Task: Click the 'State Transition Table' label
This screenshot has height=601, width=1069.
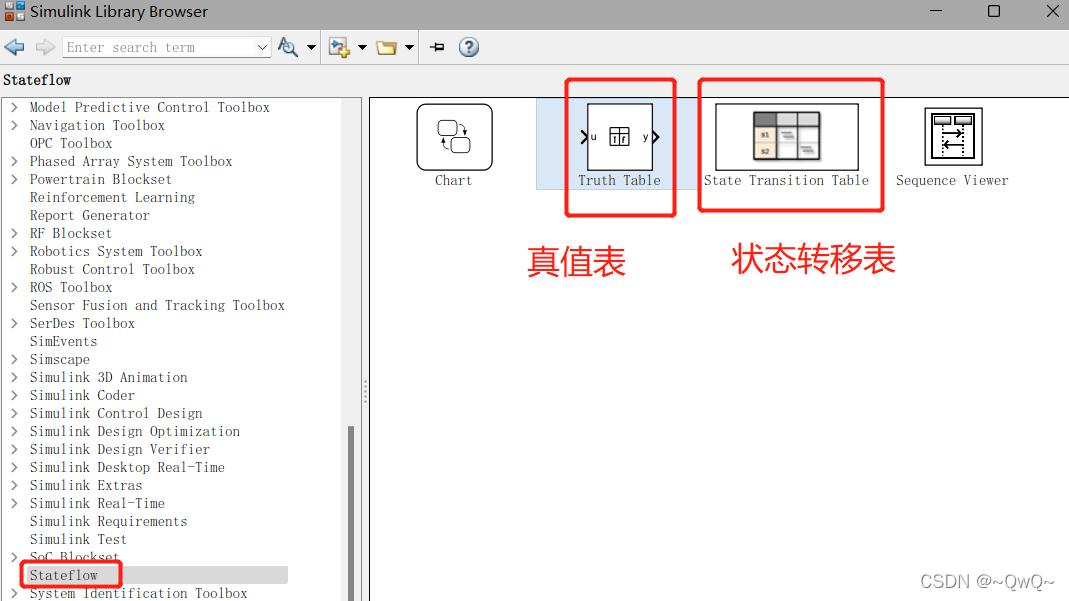Action: (787, 181)
